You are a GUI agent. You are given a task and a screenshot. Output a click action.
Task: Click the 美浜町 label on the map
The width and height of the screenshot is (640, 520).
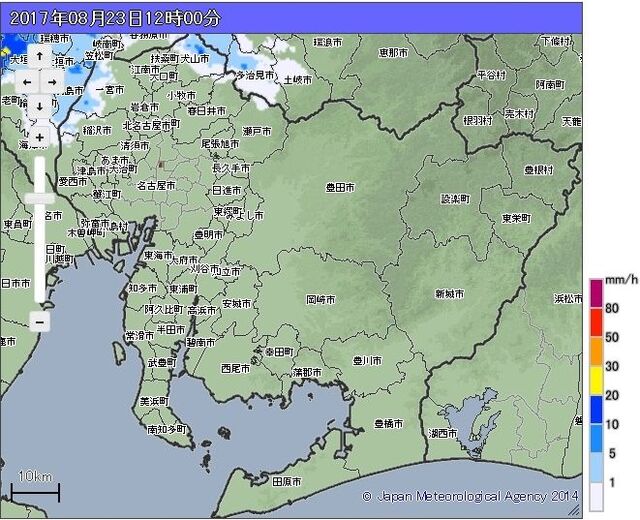click(x=154, y=401)
